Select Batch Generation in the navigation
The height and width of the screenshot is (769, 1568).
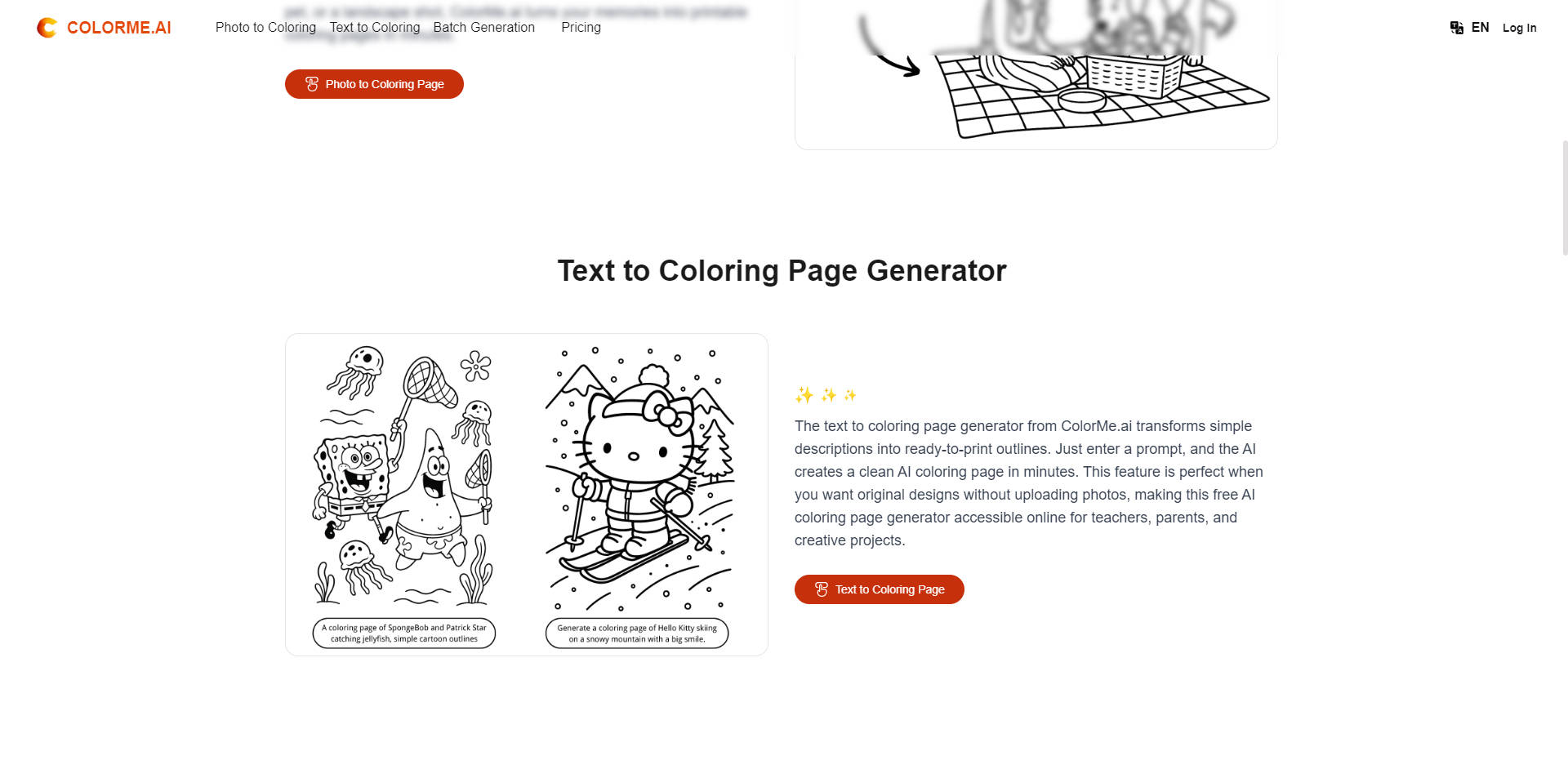coord(484,27)
